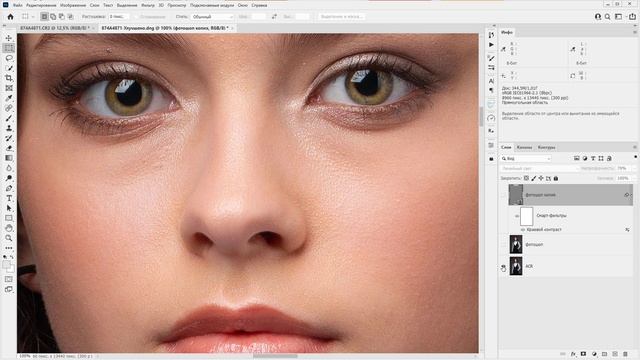Select the Dodge tool

9,178
